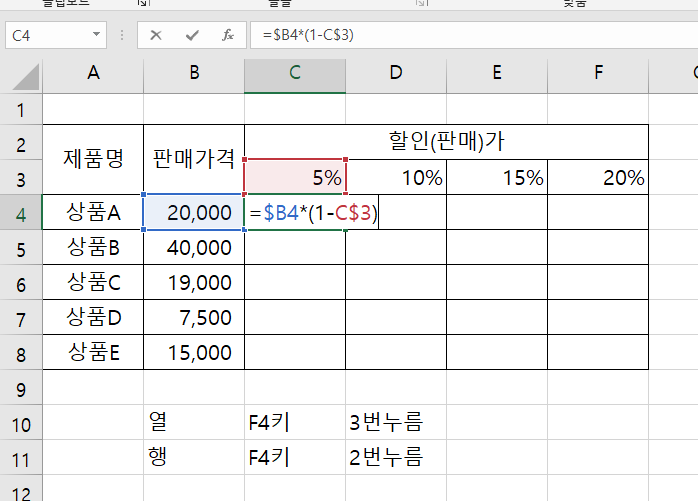Click the F4키 cell in row 10
The width and height of the screenshot is (698, 501).
point(295,422)
